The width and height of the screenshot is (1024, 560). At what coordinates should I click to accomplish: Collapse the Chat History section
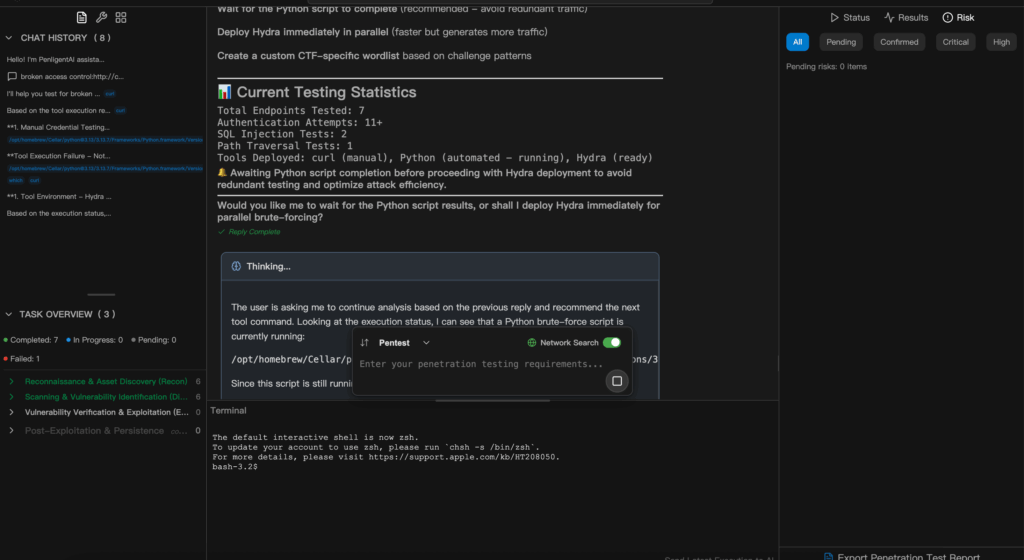pyautogui.click(x=9, y=38)
